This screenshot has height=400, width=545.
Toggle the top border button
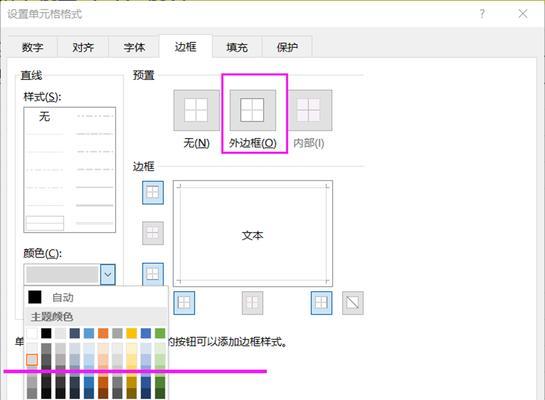[153, 192]
